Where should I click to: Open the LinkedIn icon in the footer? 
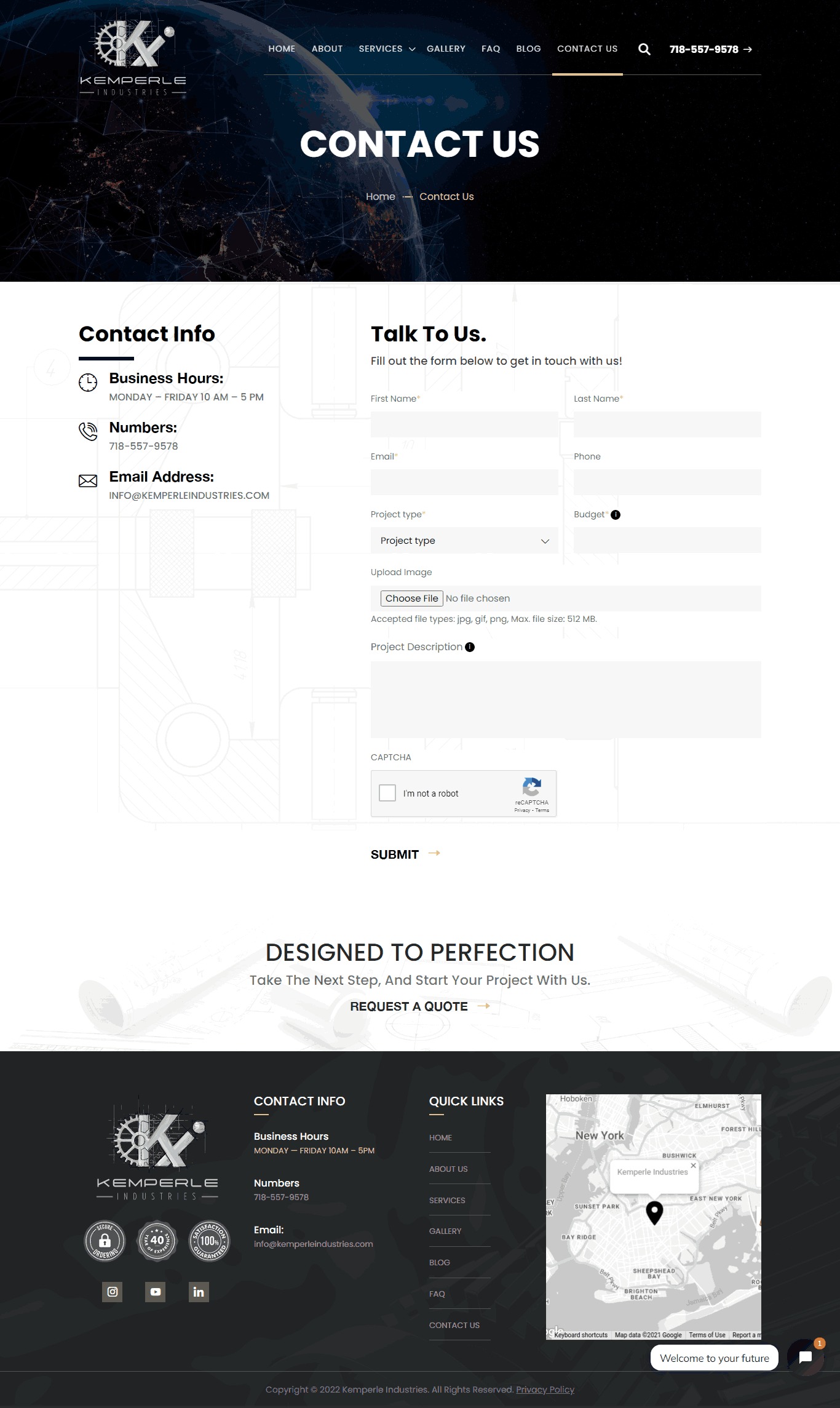[199, 1292]
